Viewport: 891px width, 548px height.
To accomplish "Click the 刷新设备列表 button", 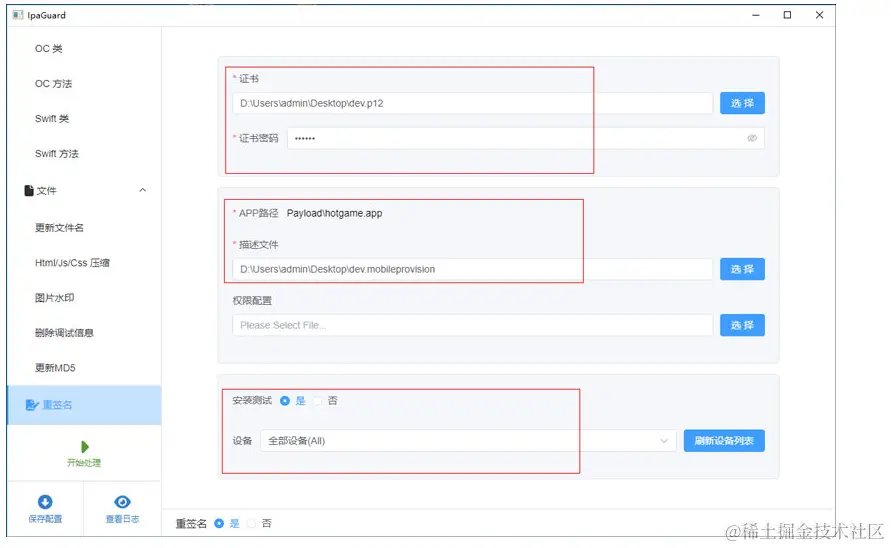I will coord(724,441).
